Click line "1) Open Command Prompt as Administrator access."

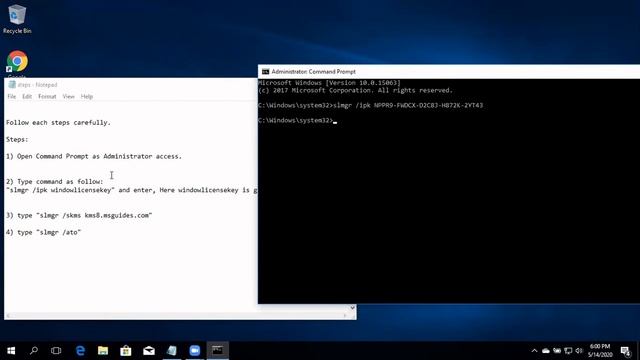click(94, 156)
